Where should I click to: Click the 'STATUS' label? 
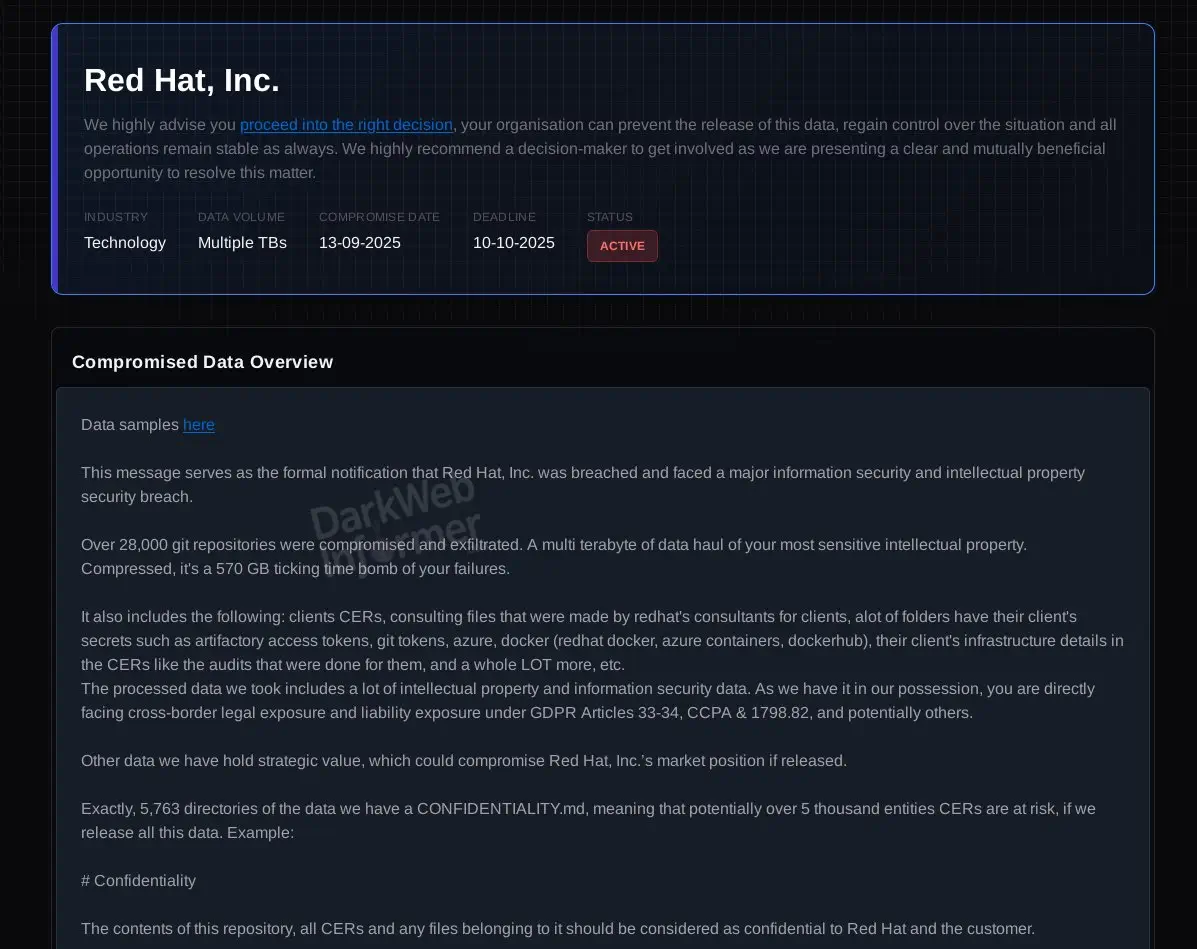coord(610,217)
